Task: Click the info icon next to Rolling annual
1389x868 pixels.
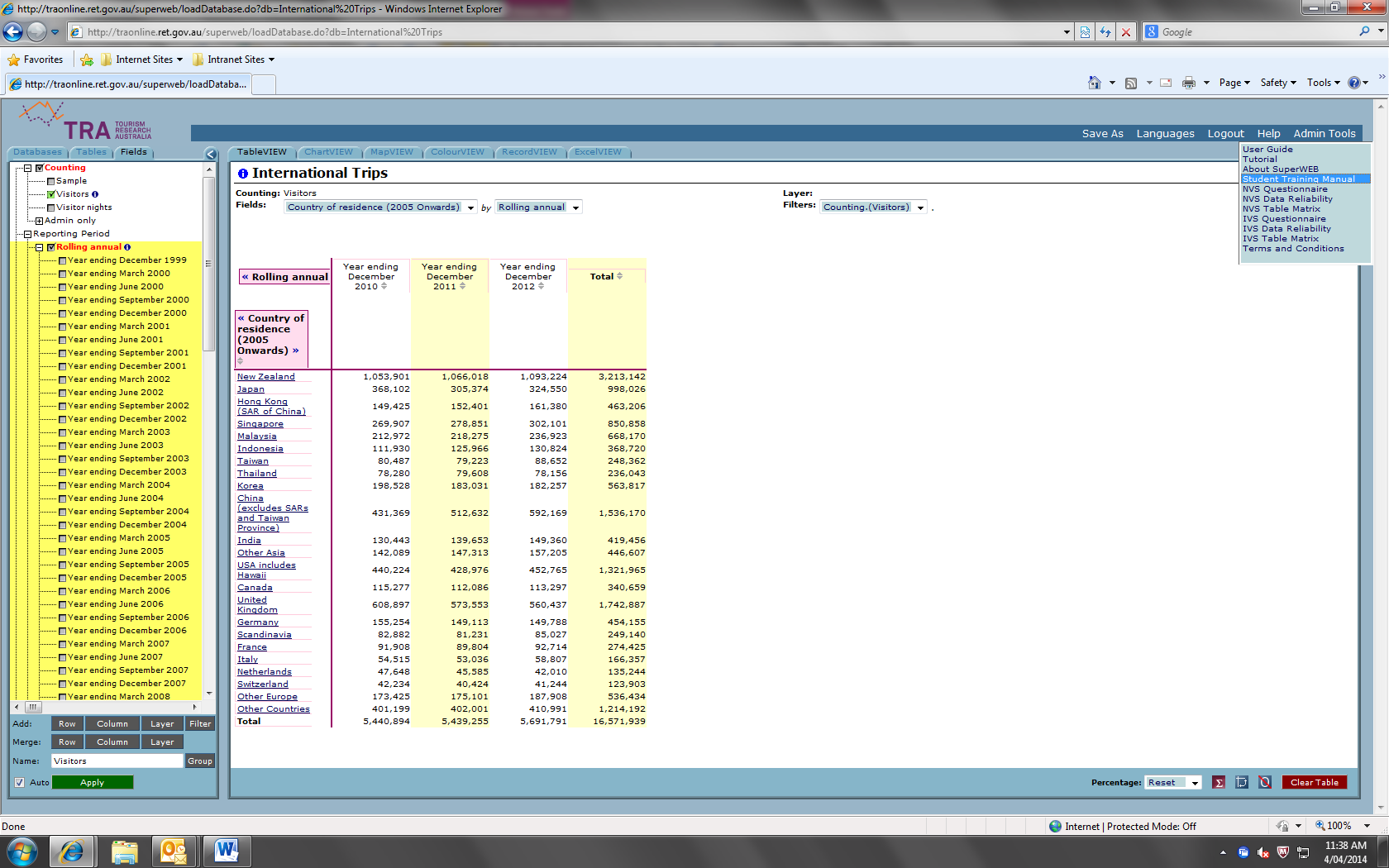Action: coord(127,247)
